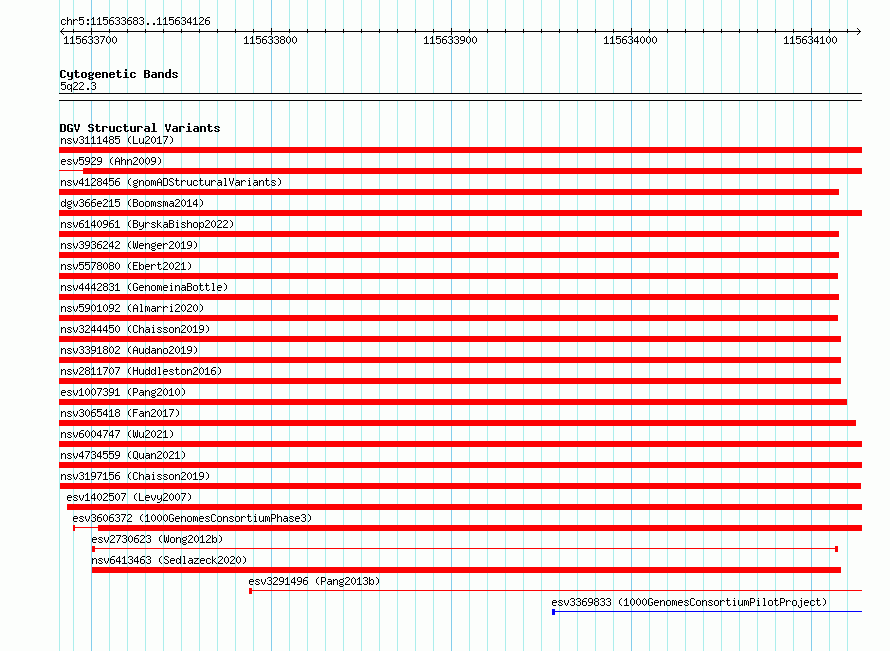Click esv3369833 (1000GenomesConsortiumPilotProject) label
Viewport: 890px width, 651px height.
pyautogui.click(x=689, y=602)
